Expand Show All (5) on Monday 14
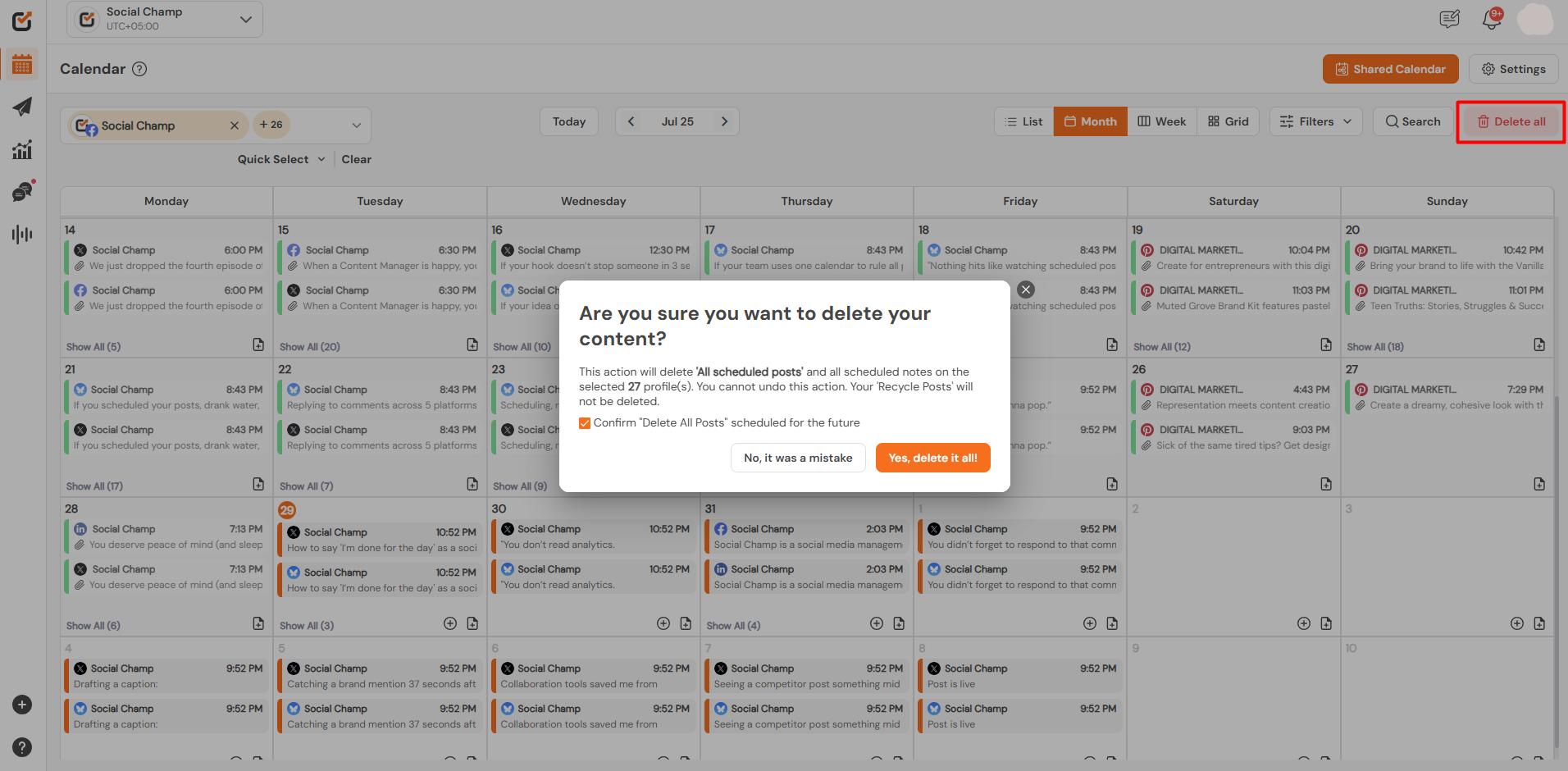This screenshot has width=1568, height=771. (93, 347)
